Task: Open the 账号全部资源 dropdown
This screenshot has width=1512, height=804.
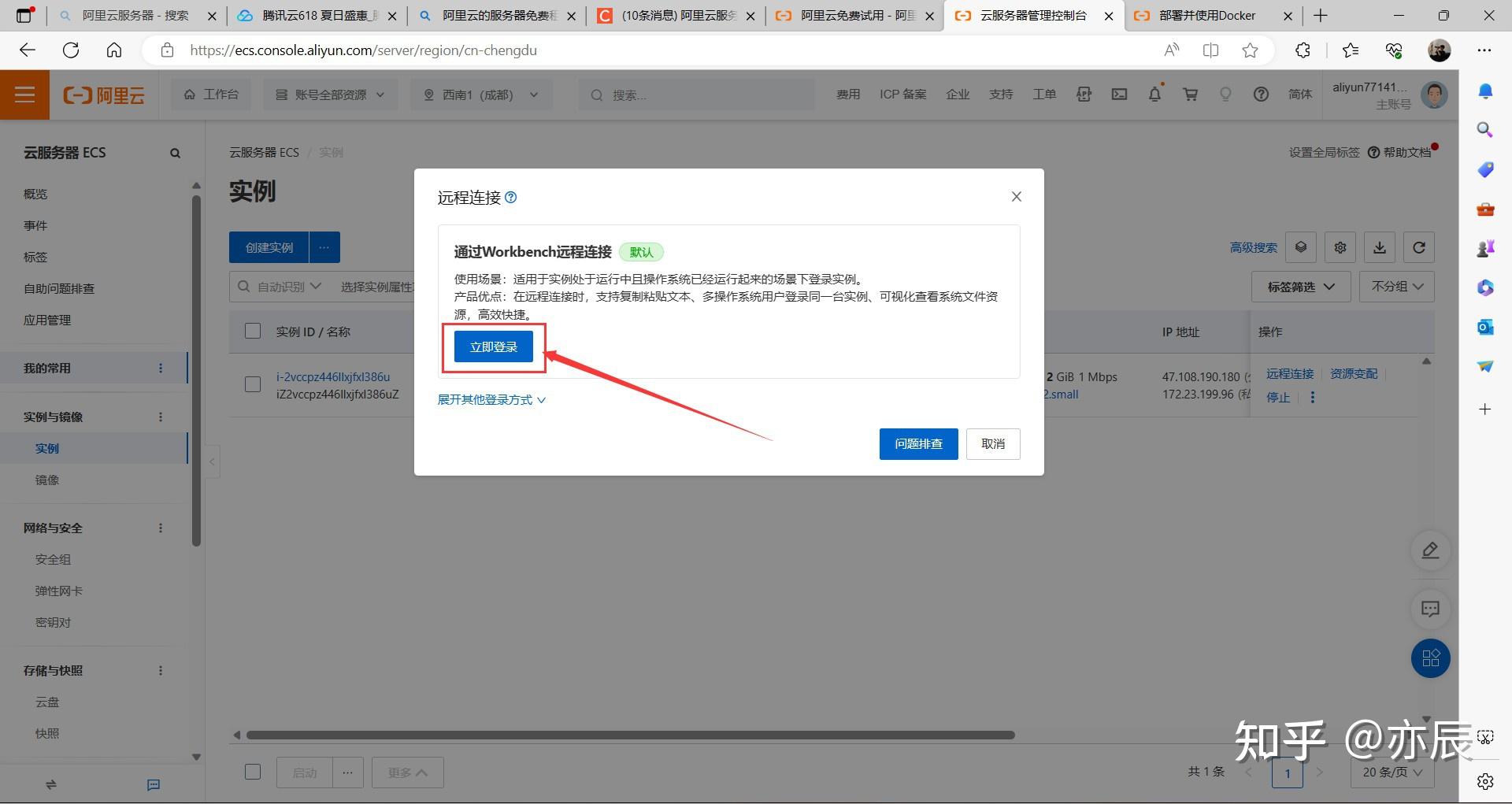Action: tap(330, 94)
